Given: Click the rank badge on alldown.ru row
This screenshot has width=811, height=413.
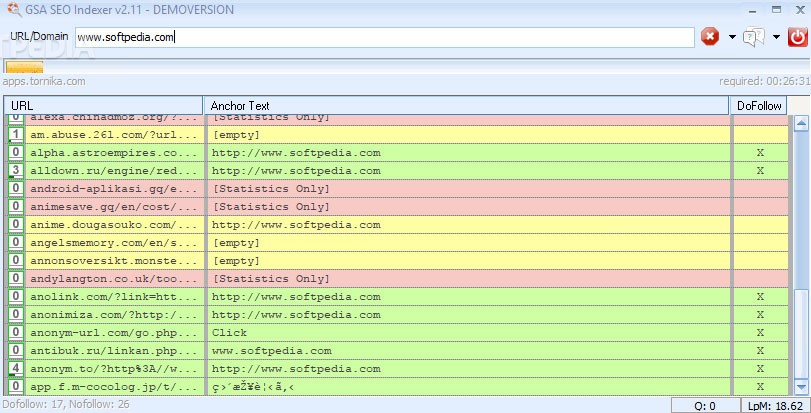Looking at the screenshot, I should [x=16, y=171].
